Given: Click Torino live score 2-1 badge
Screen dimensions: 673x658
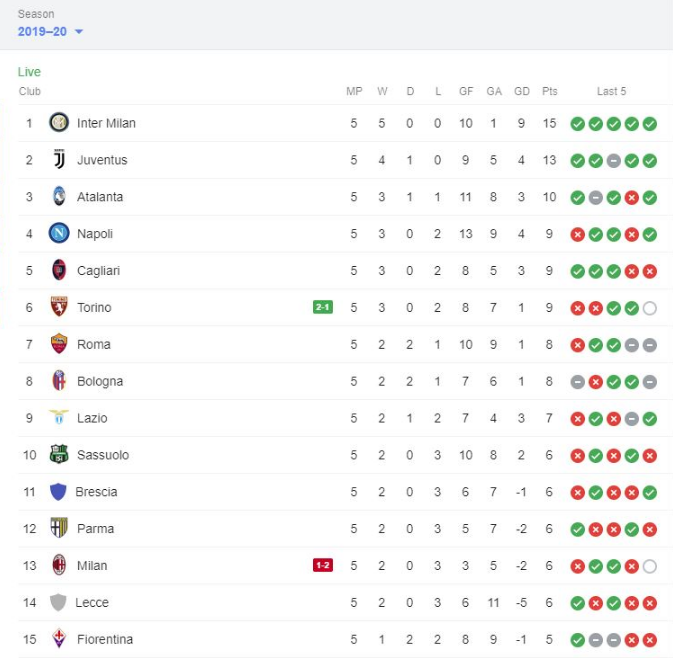Looking at the screenshot, I should tap(323, 308).
